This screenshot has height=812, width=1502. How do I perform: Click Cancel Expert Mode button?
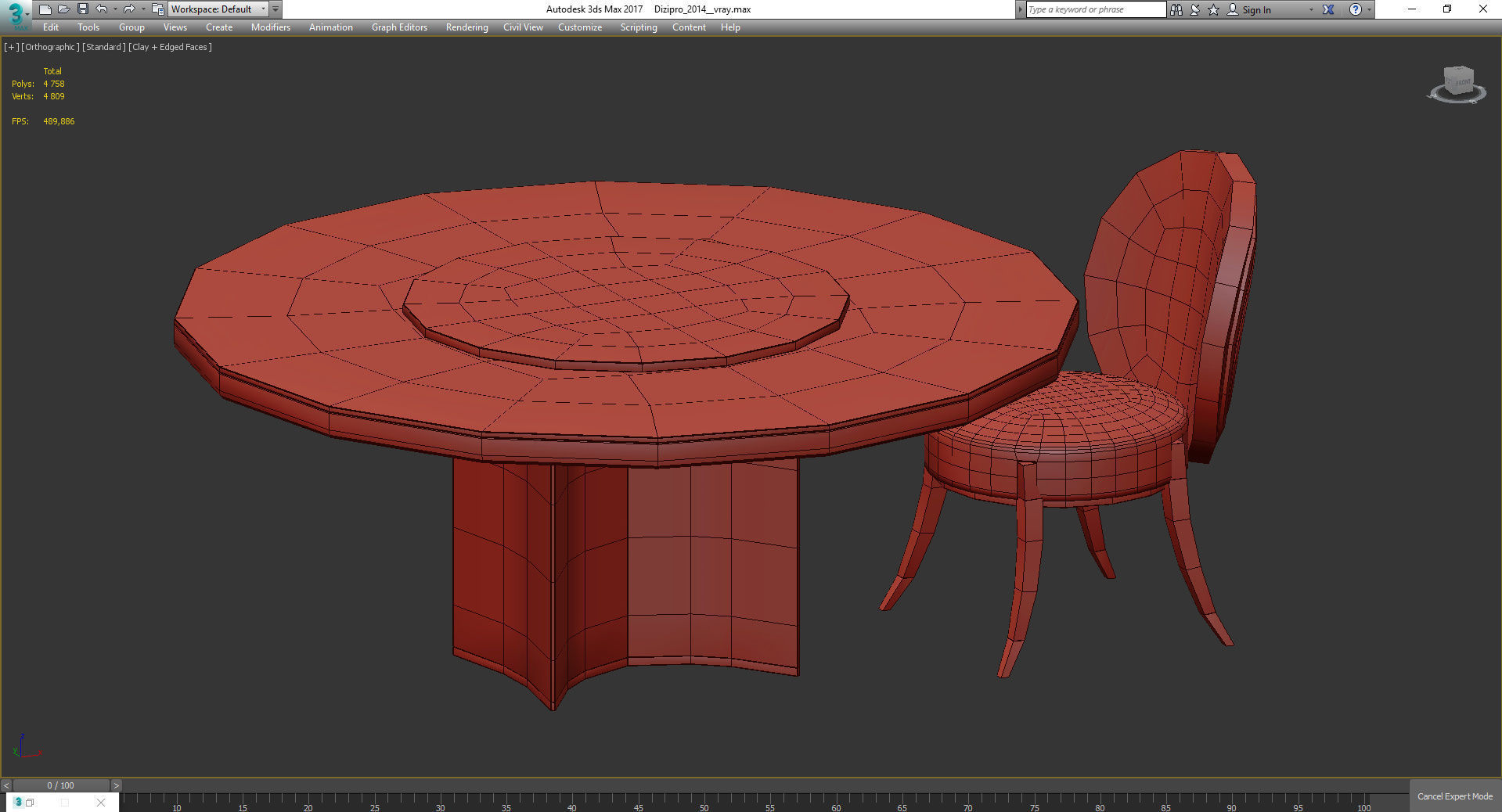1455,796
